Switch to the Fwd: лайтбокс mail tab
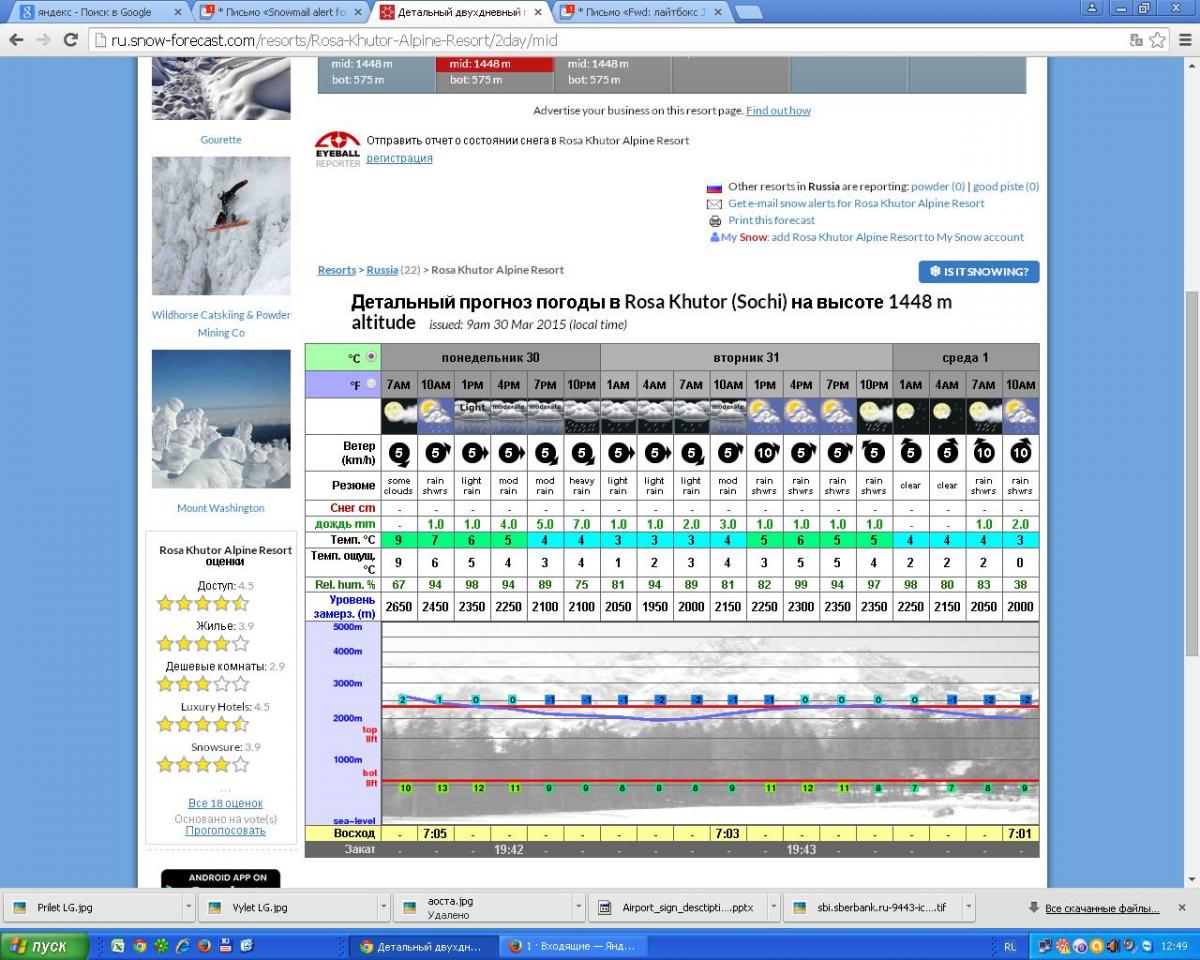The image size is (1200, 960). pyautogui.click(x=641, y=12)
